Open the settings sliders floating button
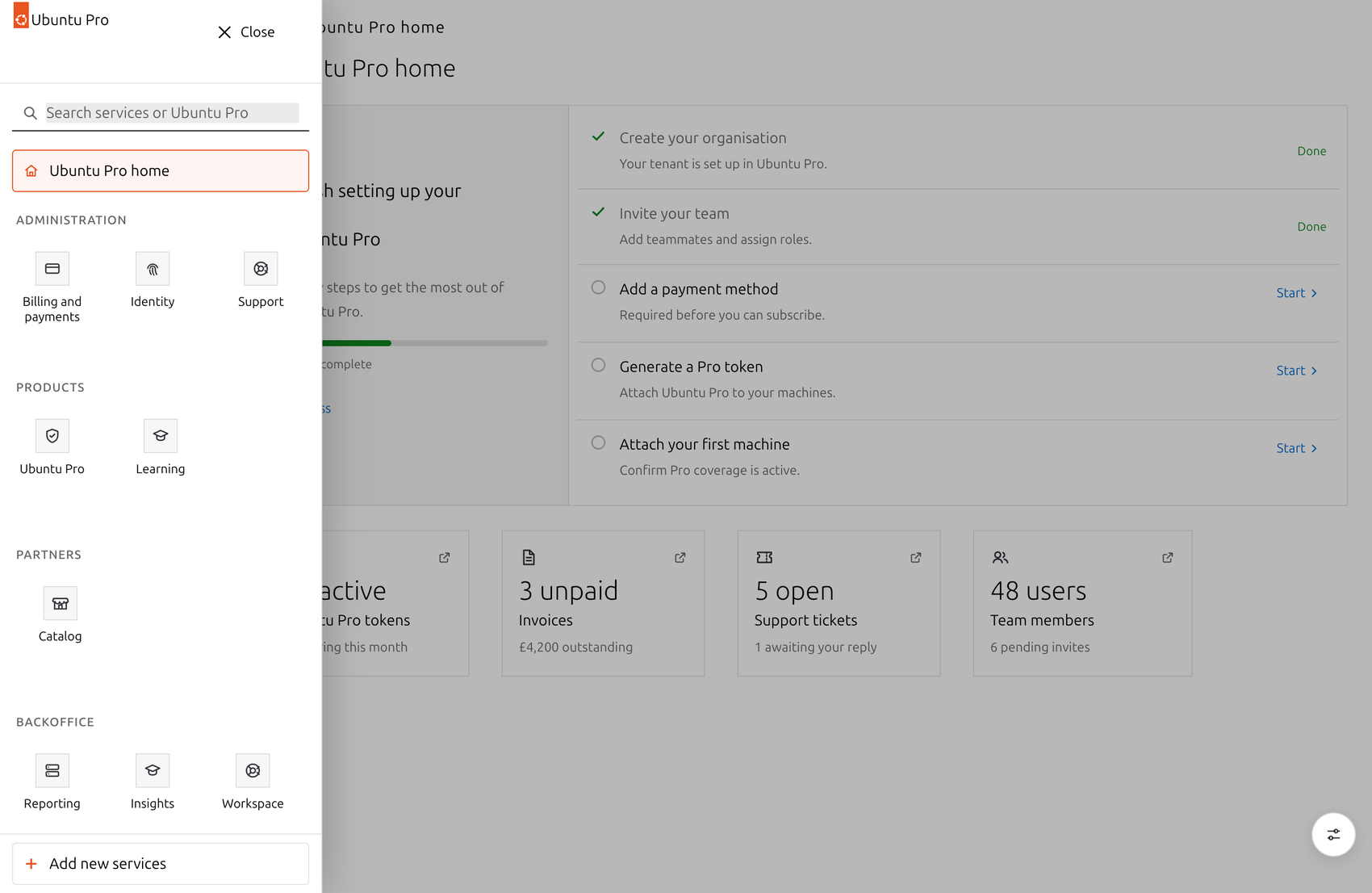 (1333, 834)
